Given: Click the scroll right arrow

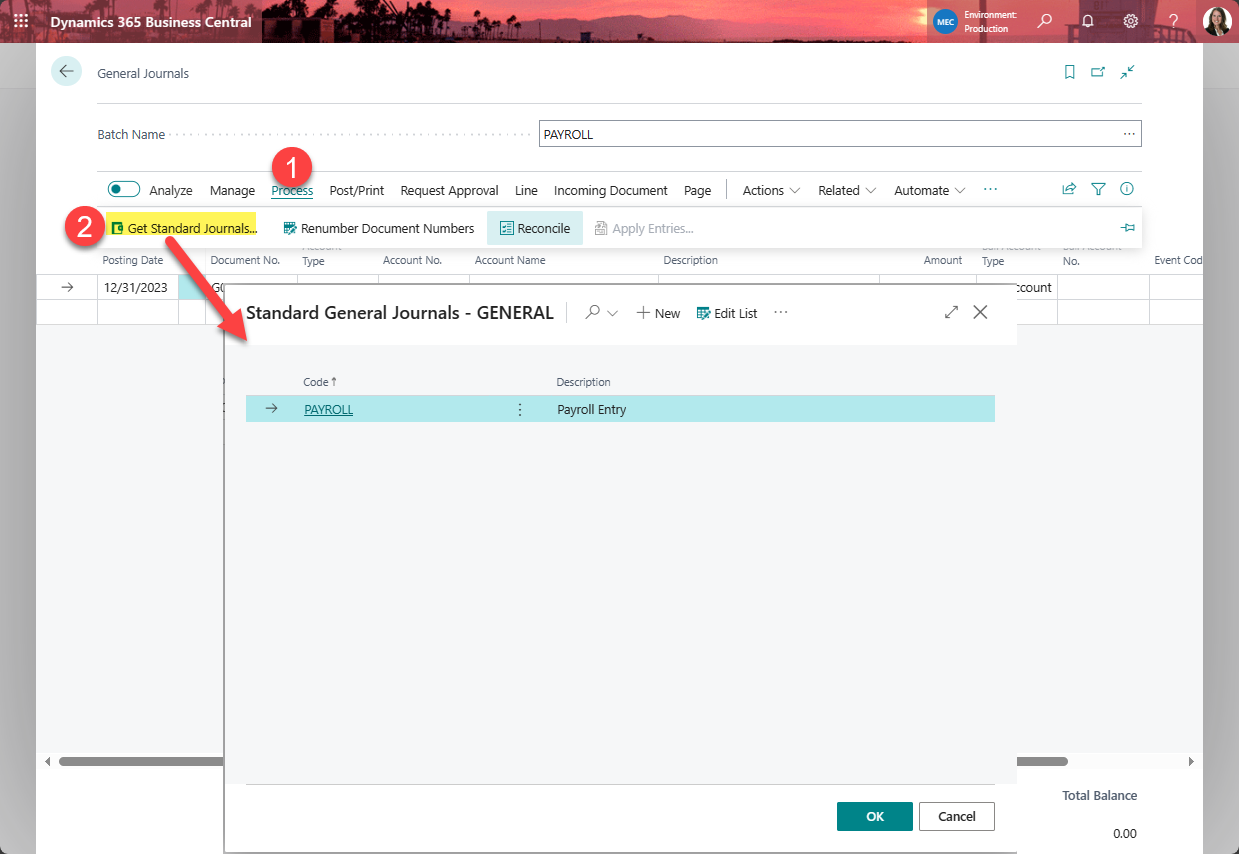Looking at the screenshot, I should coord(1191,761).
